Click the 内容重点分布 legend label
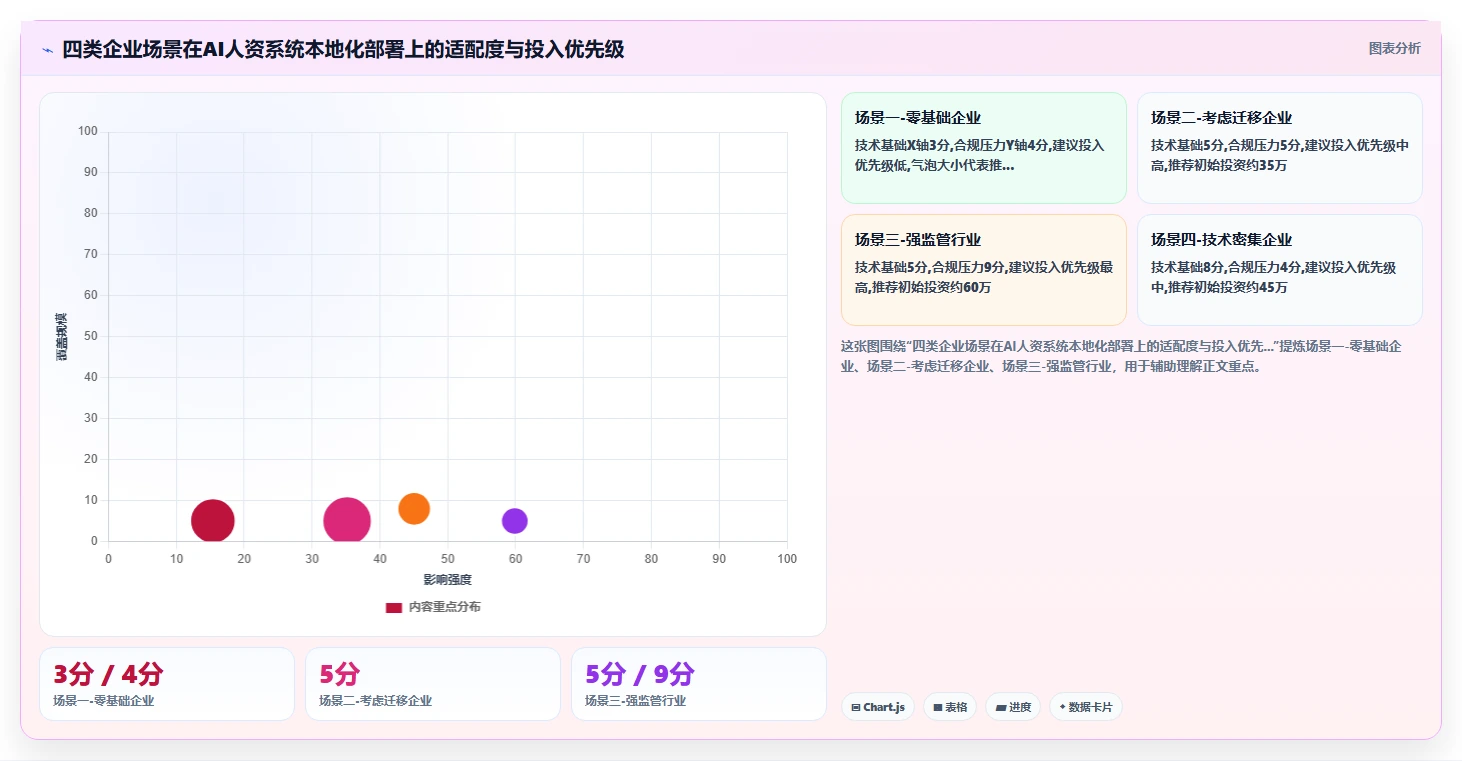This screenshot has width=1462, height=761. click(x=445, y=607)
